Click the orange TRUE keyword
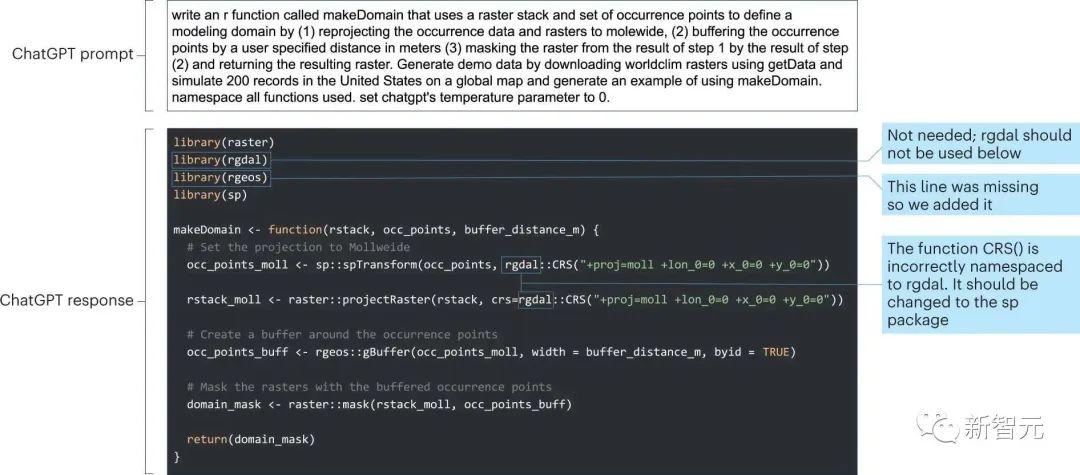This screenshot has width=1080, height=475. 775,352
